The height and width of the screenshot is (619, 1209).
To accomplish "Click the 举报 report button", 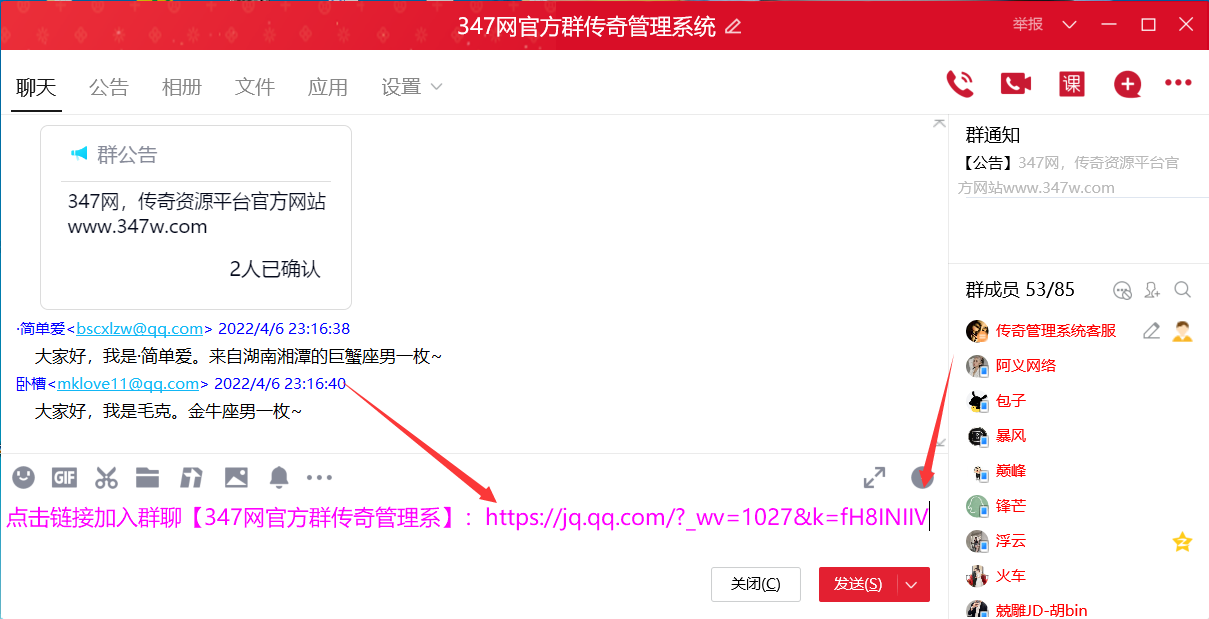I will [1027, 25].
